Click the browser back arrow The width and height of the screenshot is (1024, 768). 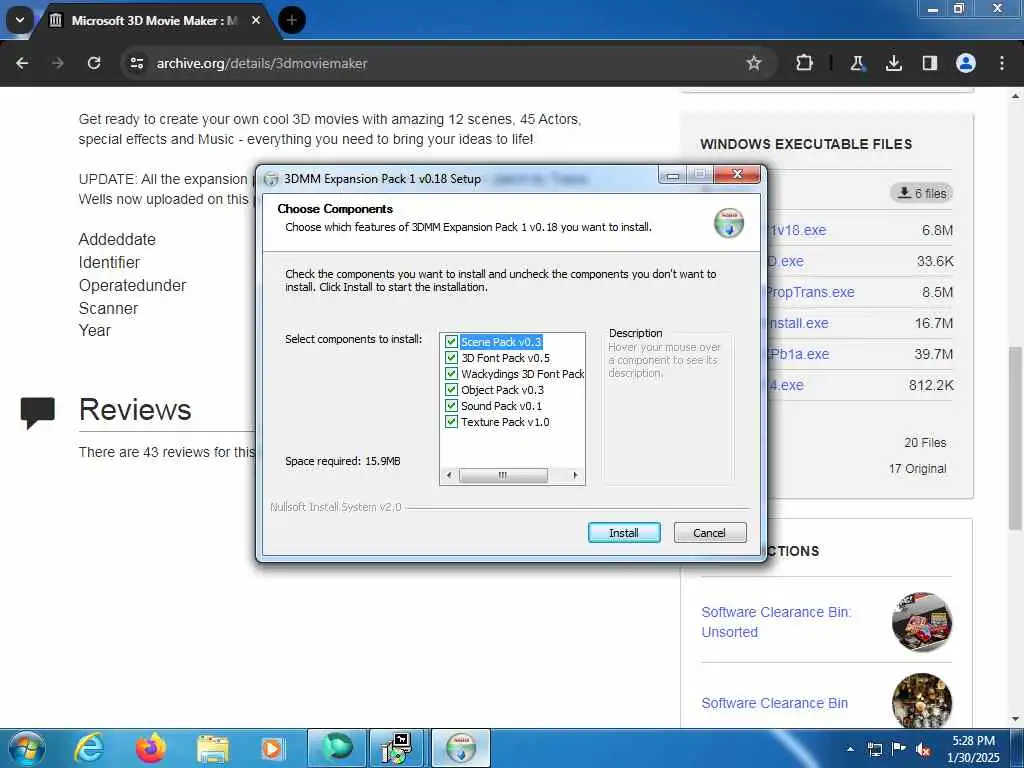22,63
